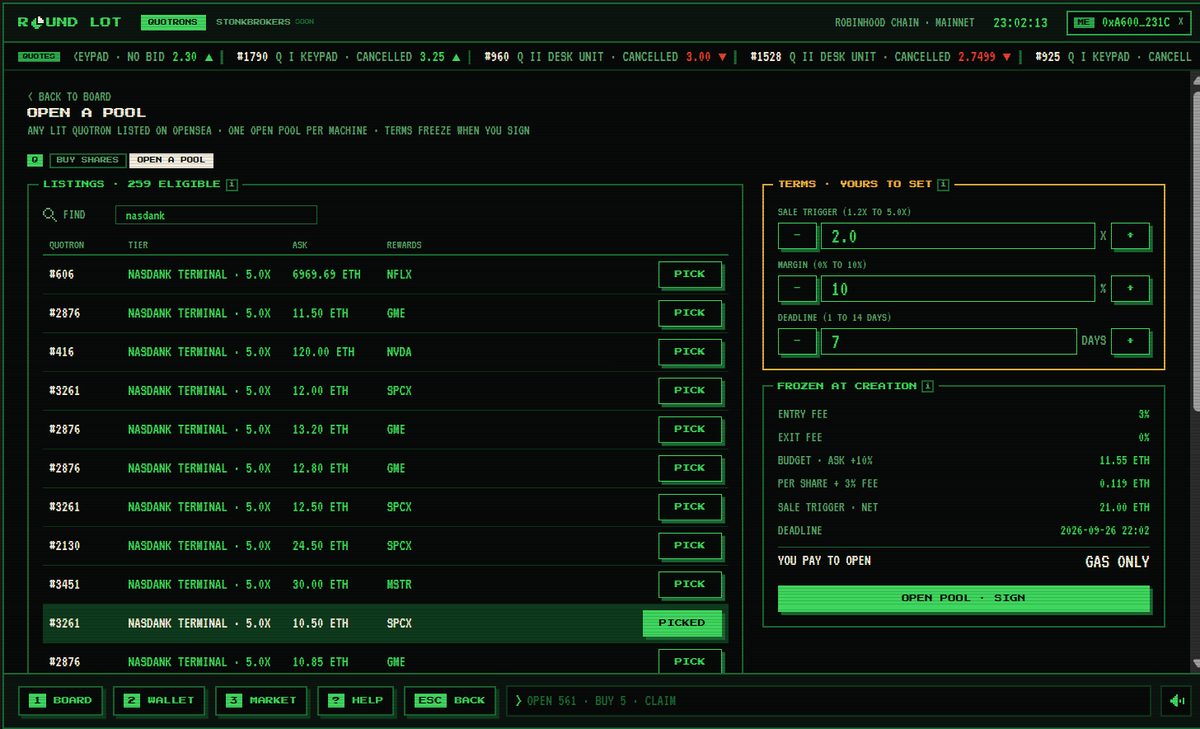Open the Quotrons tab
The image size is (1200, 729).
173,22
